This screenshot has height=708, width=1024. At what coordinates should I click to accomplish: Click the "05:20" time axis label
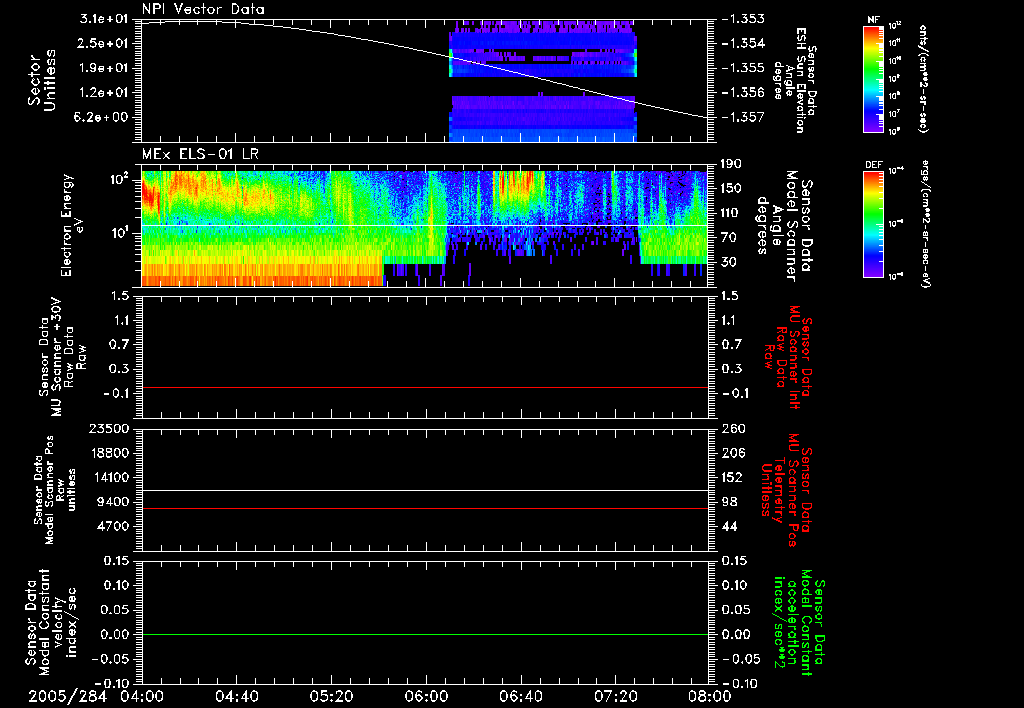pos(331,696)
